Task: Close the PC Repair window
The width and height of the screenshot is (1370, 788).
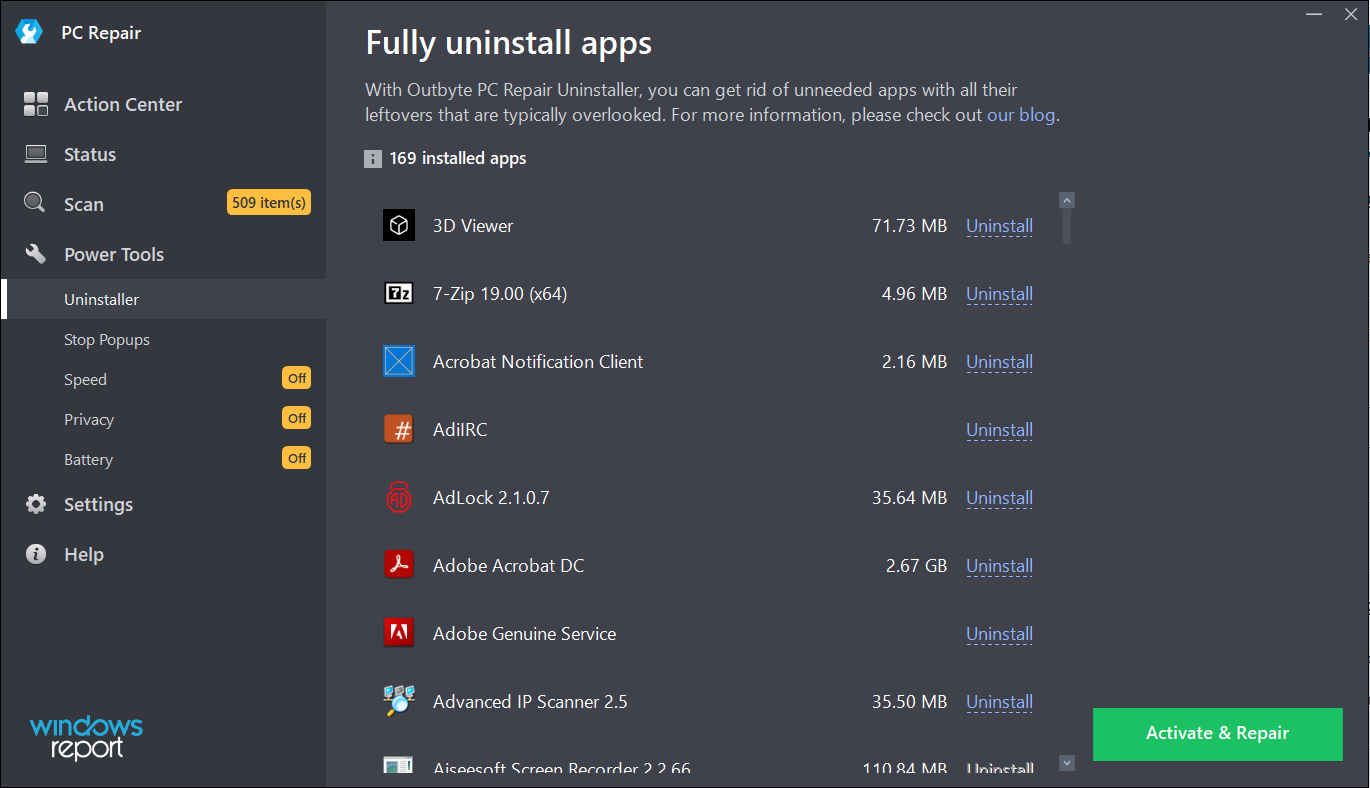Action: point(1350,14)
